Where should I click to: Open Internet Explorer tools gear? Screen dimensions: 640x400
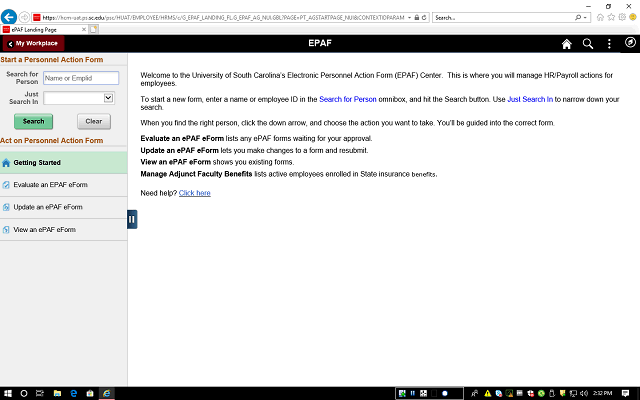tap(622, 17)
